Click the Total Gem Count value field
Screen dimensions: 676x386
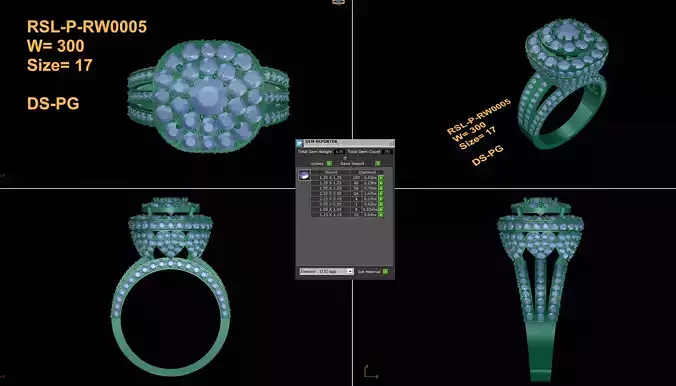[387, 152]
